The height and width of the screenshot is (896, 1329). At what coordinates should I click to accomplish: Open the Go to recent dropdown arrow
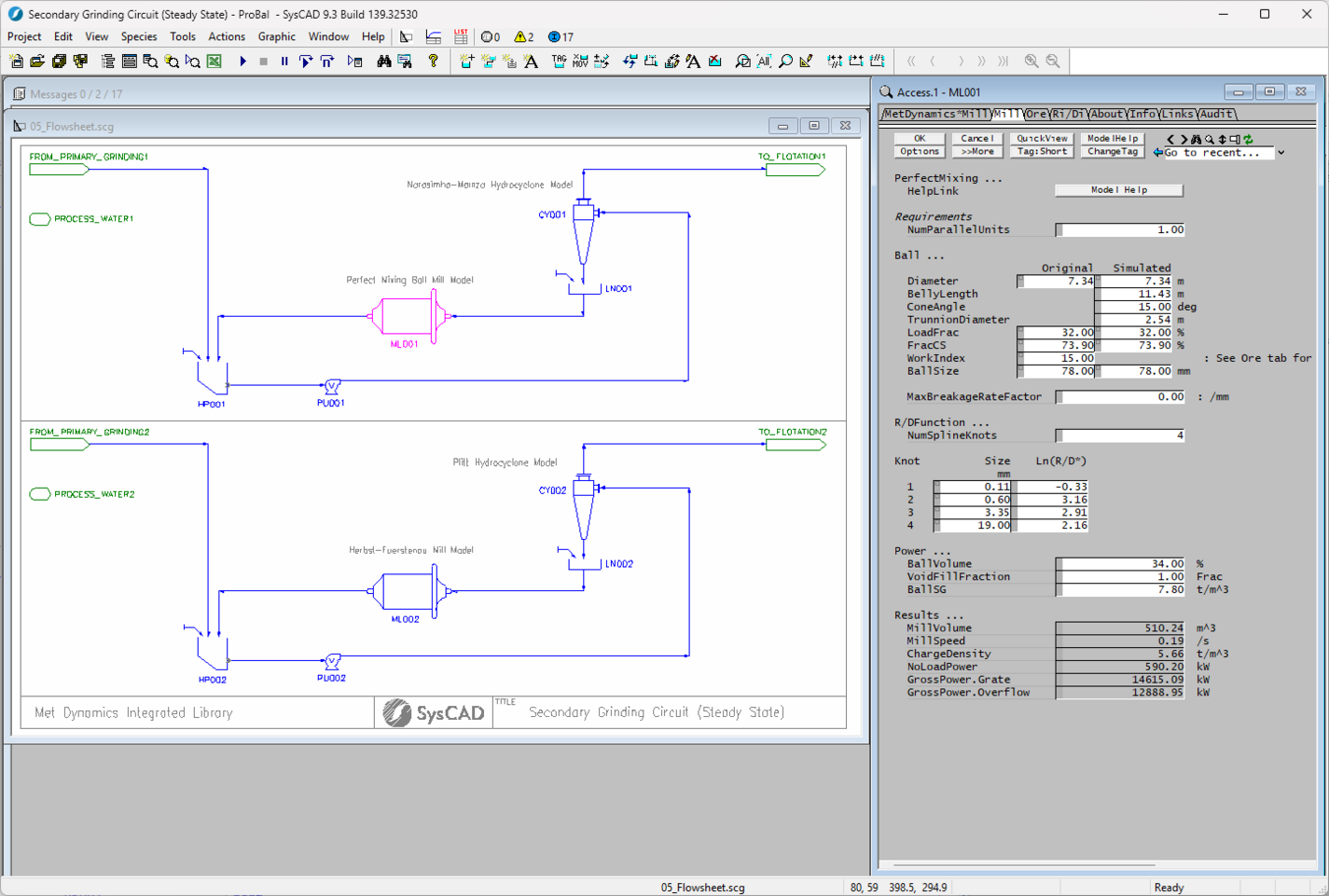1281,152
